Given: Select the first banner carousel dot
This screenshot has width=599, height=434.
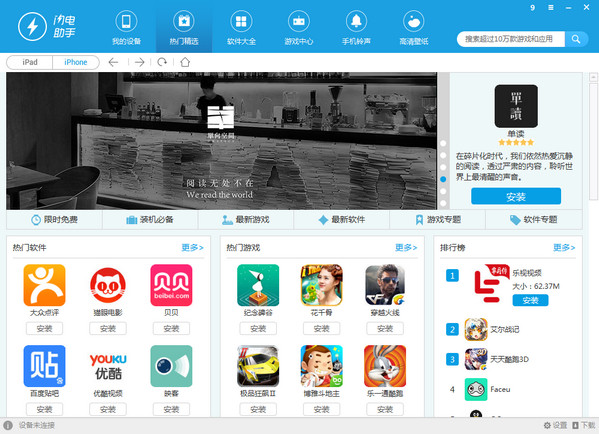Looking at the screenshot, I should click(x=443, y=143).
